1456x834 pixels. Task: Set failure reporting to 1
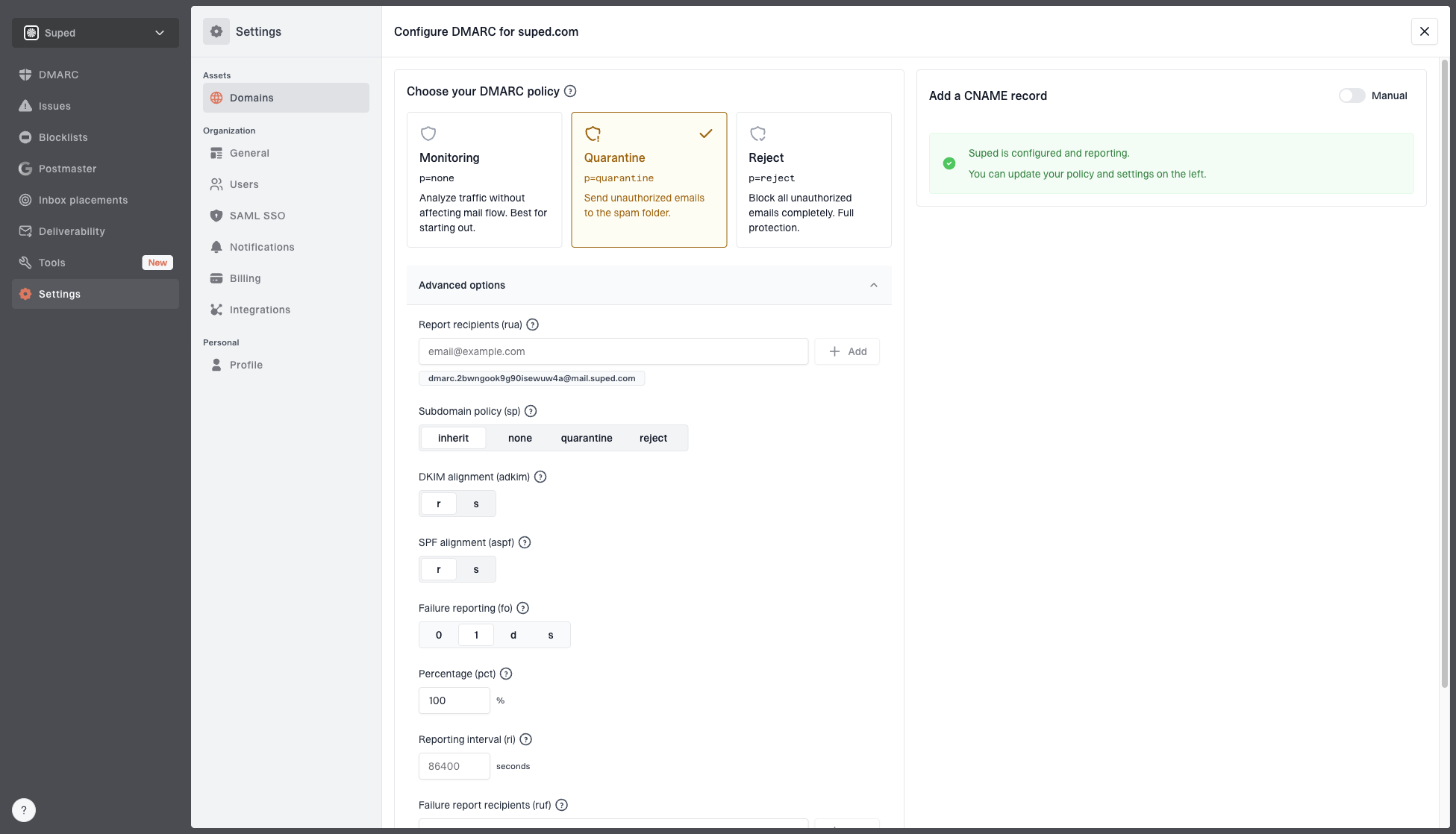[476, 635]
